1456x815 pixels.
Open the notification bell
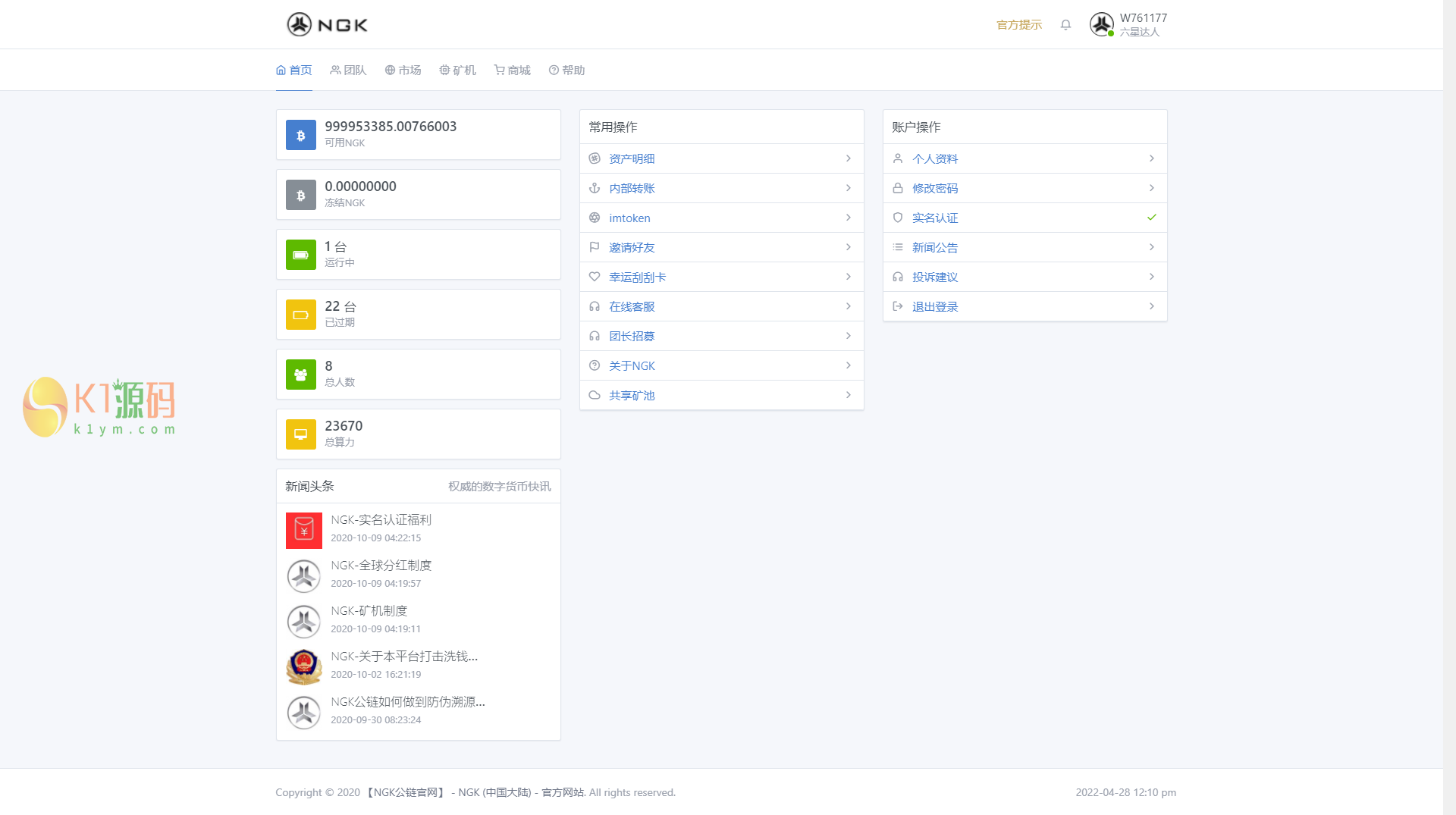1065,25
